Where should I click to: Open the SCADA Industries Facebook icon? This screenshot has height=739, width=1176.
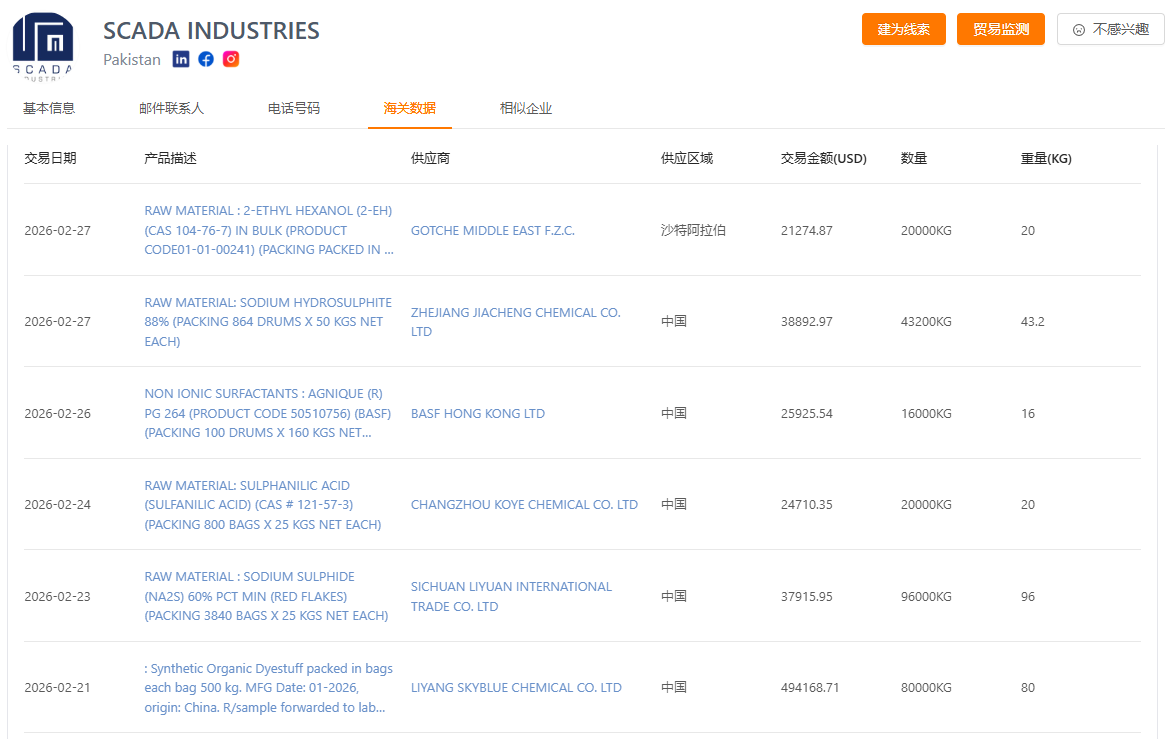pos(206,59)
